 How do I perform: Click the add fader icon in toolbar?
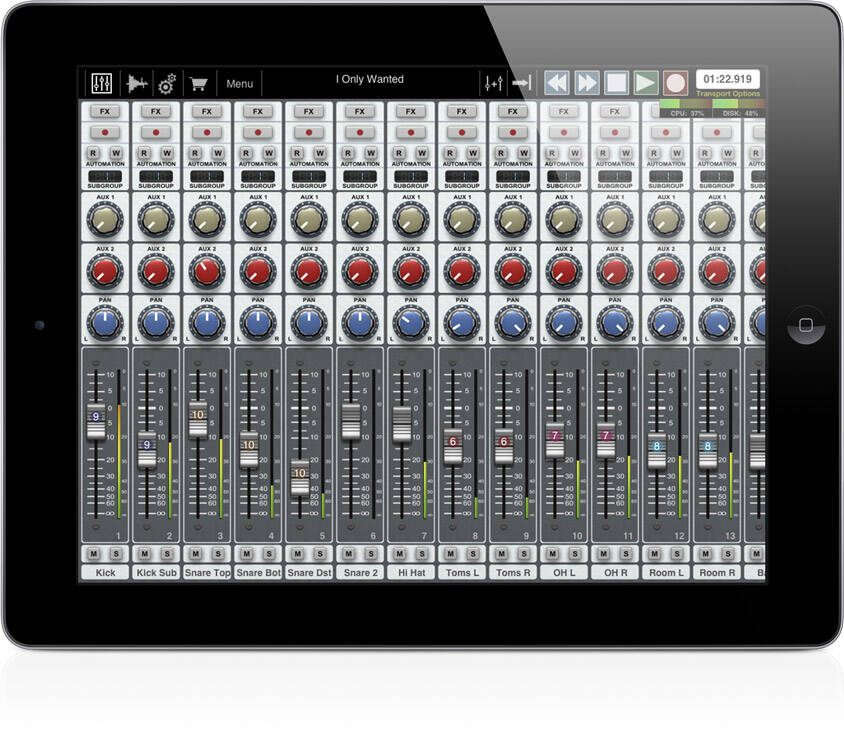click(x=494, y=83)
